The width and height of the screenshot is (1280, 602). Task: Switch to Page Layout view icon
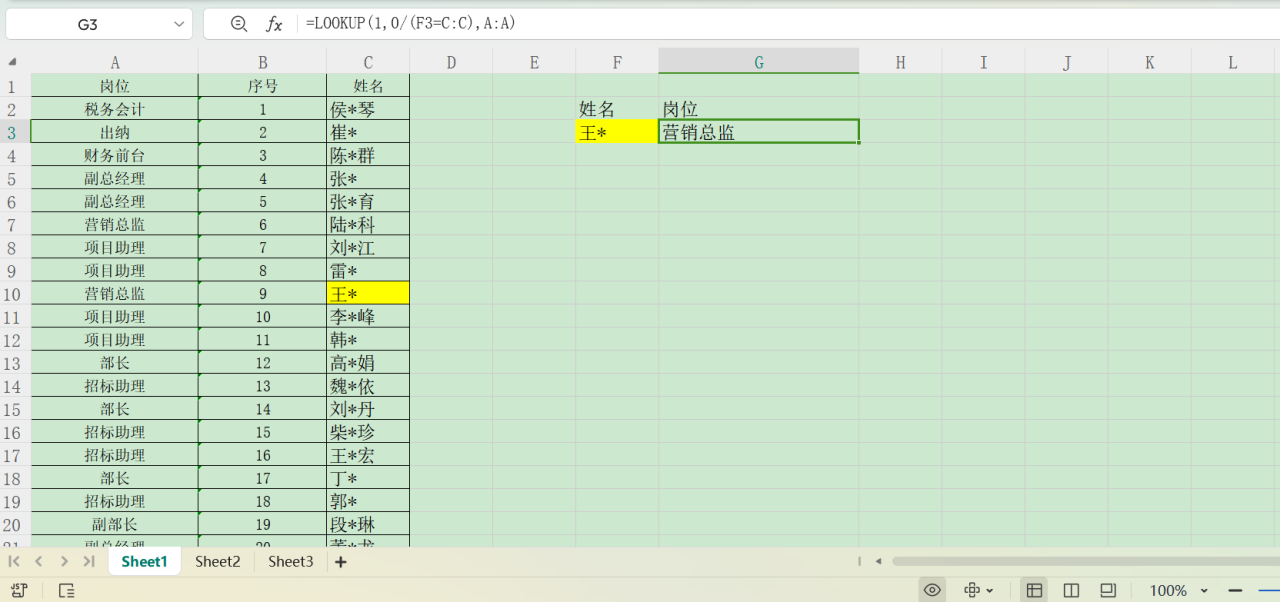coord(1108,590)
